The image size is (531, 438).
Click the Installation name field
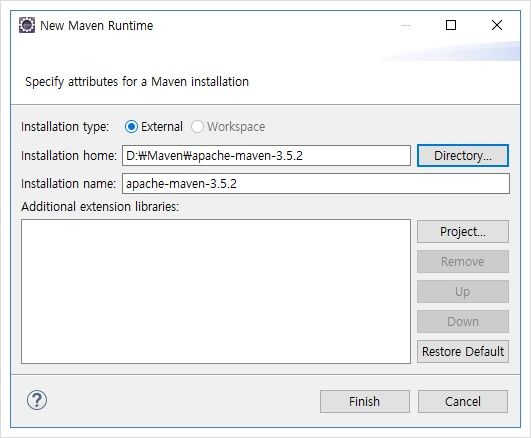pos(316,184)
